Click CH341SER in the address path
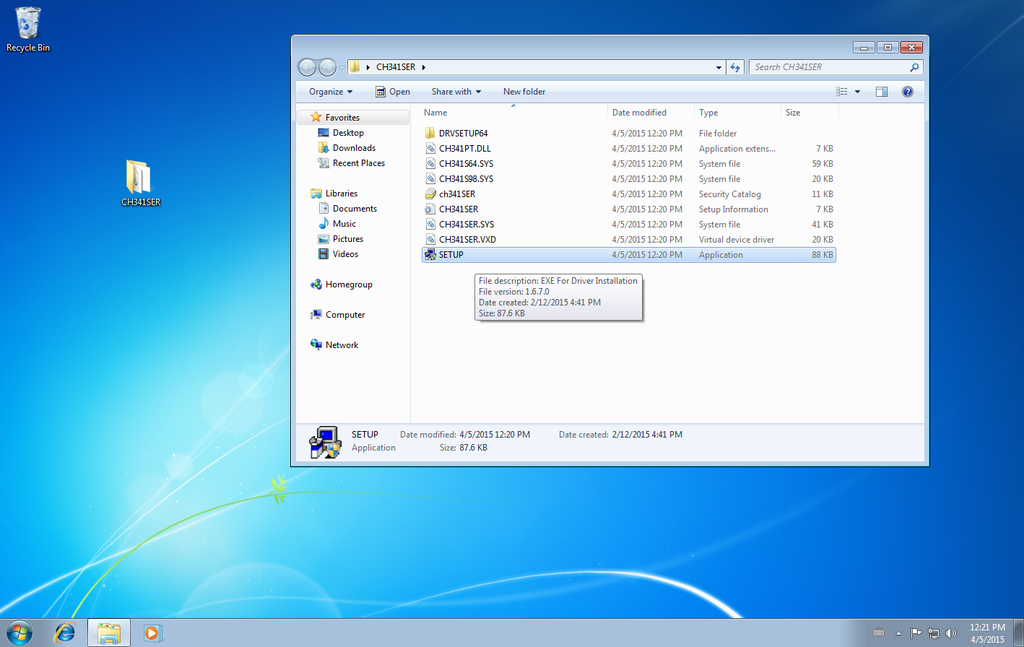The image size is (1024, 647). coord(396,67)
